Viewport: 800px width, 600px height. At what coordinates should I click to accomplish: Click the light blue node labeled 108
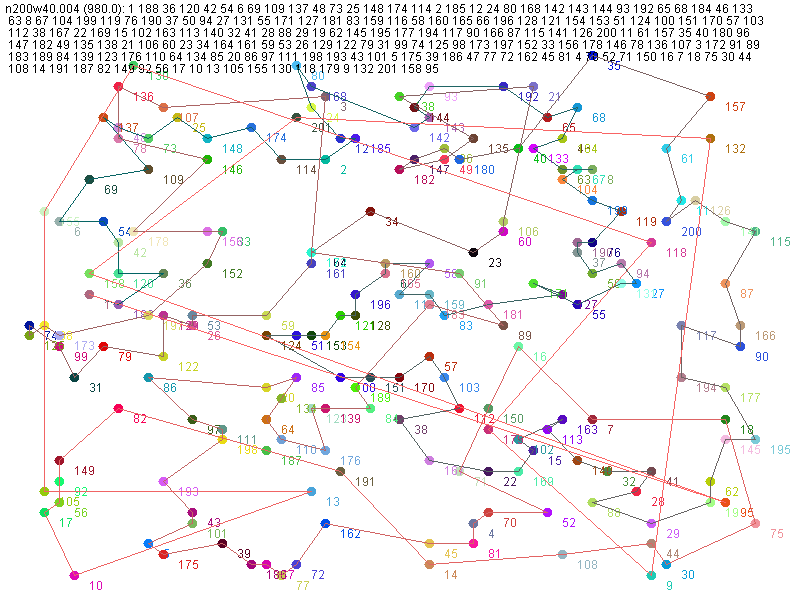(x=562, y=554)
